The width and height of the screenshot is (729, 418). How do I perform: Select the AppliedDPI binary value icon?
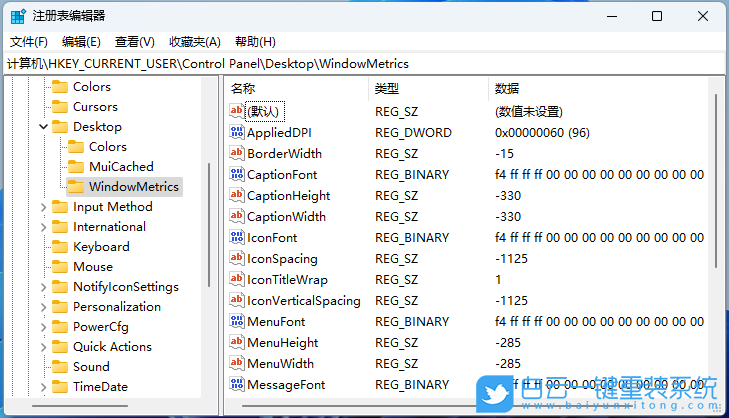coord(237,132)
